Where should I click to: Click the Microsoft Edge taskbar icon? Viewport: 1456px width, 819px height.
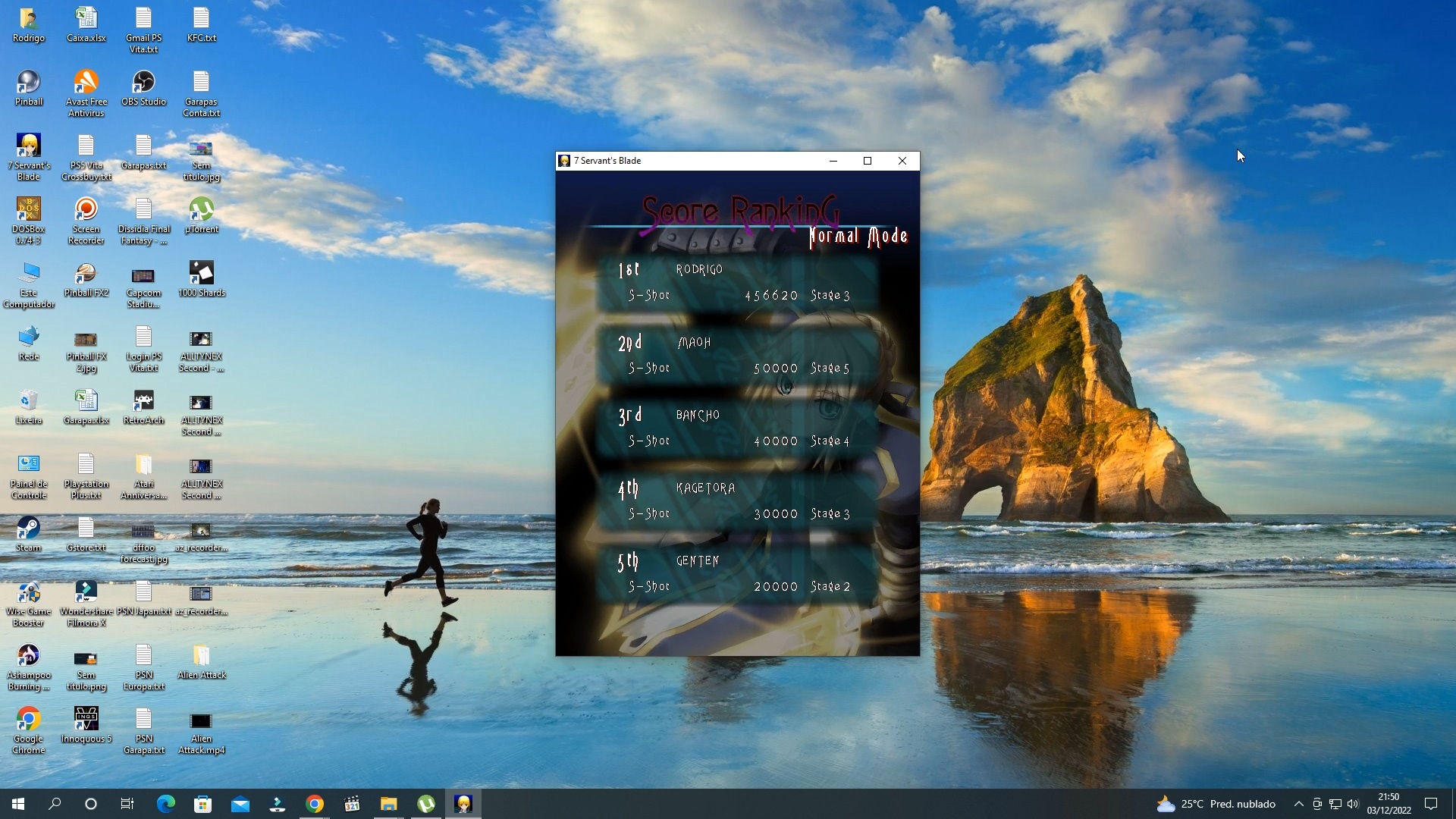pyautogui.click(x=165, y=804)
